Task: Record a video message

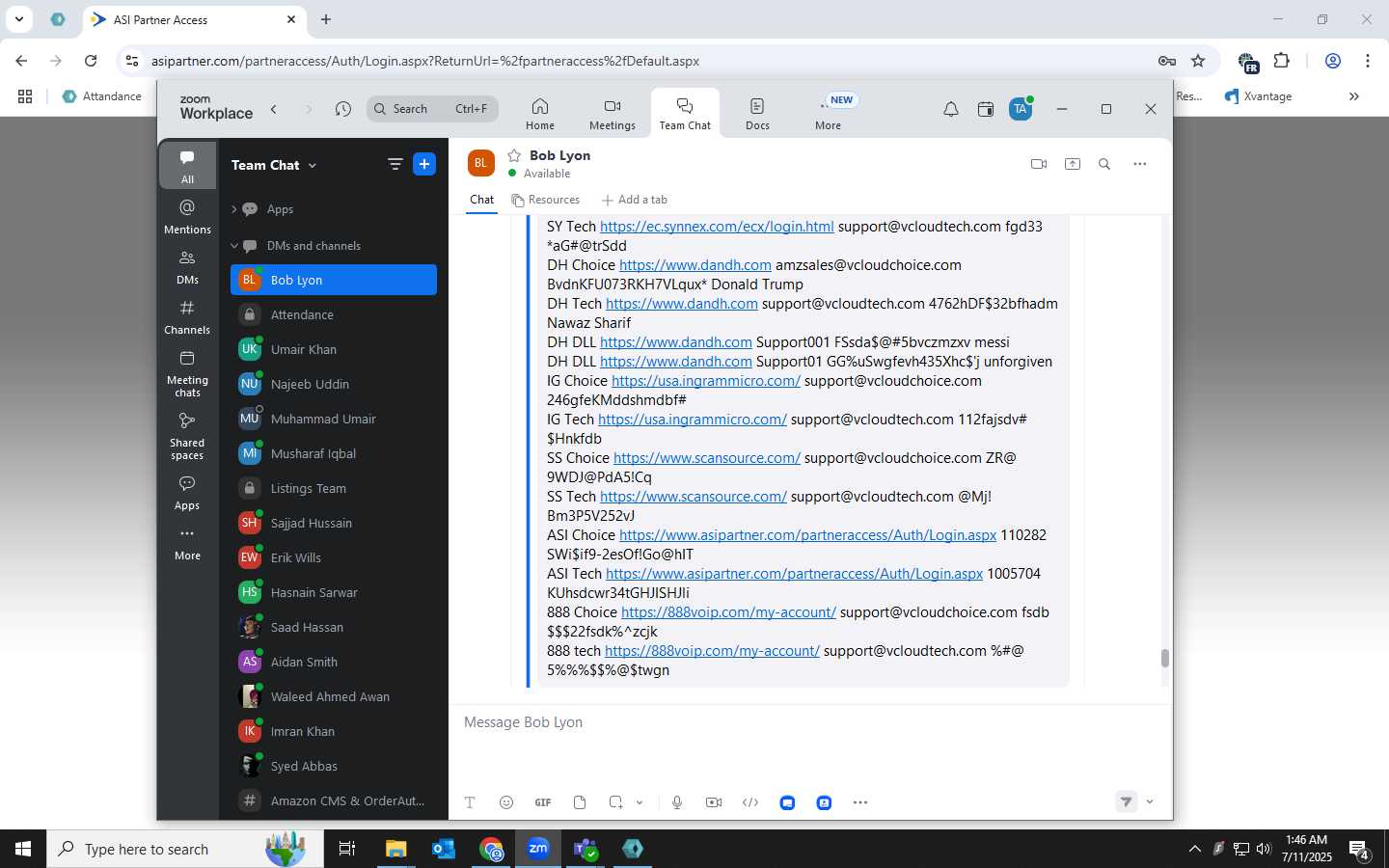Action: pyautogui.click(x=714, y=802)
